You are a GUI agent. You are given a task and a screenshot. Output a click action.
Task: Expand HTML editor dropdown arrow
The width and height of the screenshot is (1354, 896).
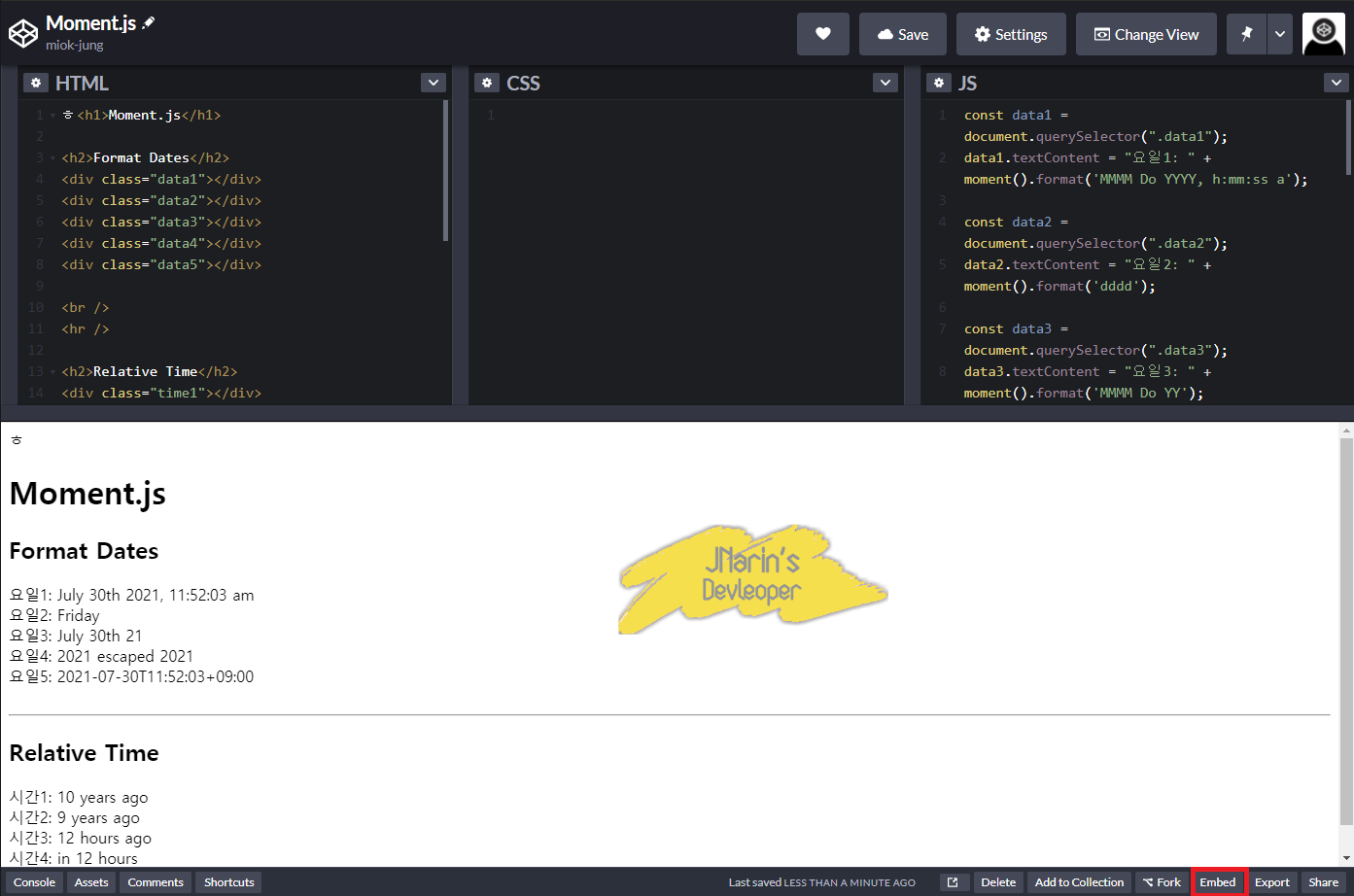(x=434, y=83)
